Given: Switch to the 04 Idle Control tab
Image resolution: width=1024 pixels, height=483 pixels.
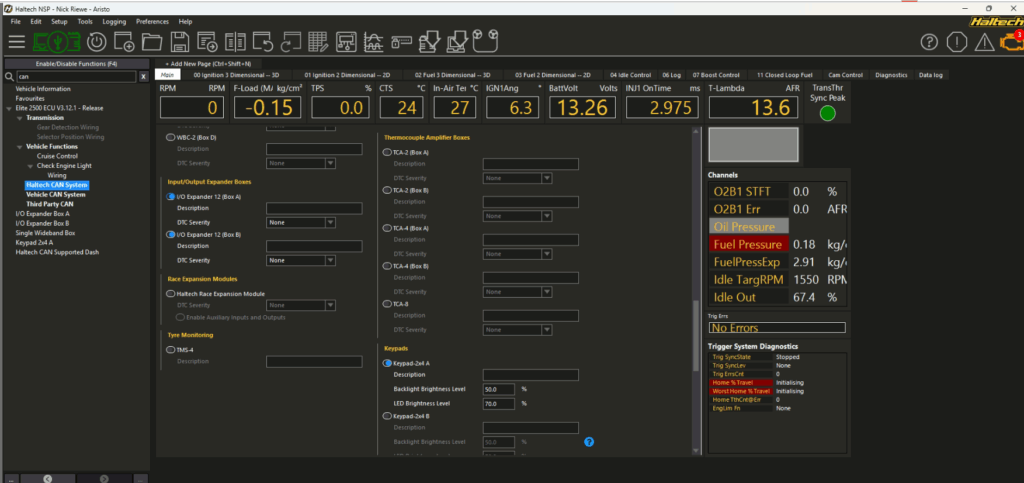Looking at the screenshot, I should point(630,75).
